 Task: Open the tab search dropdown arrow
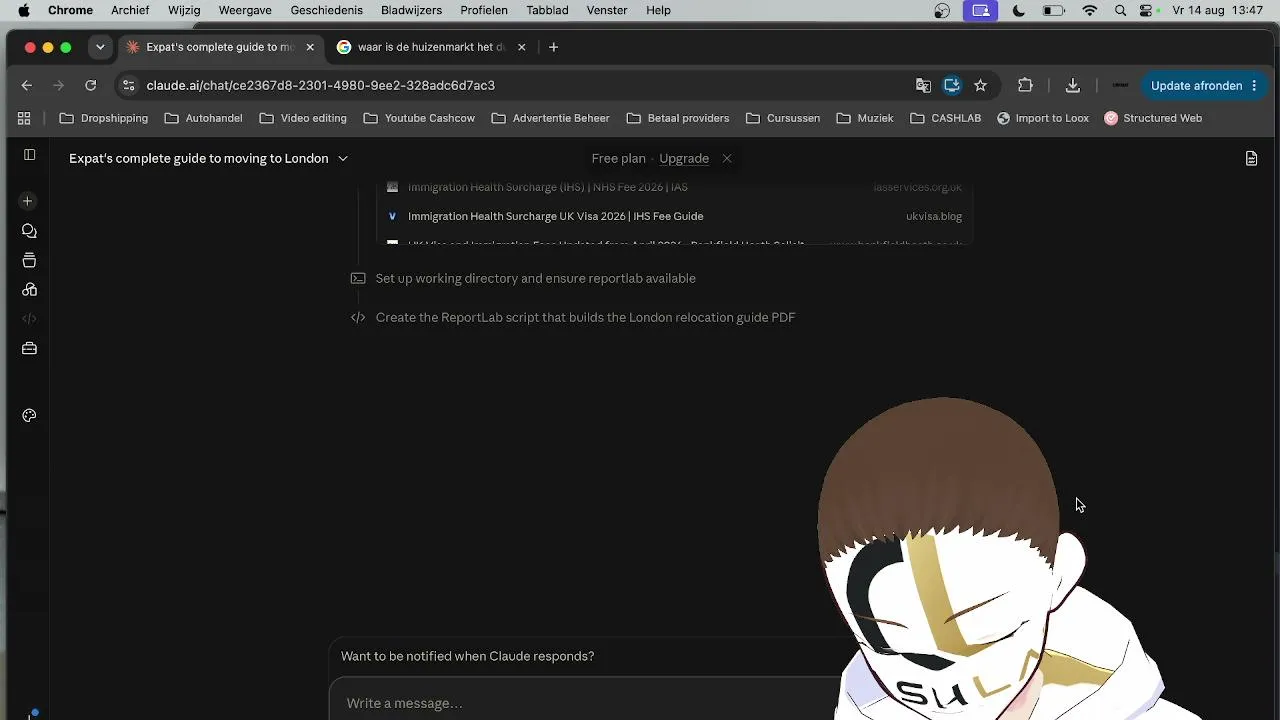click(x=100, y=47)
